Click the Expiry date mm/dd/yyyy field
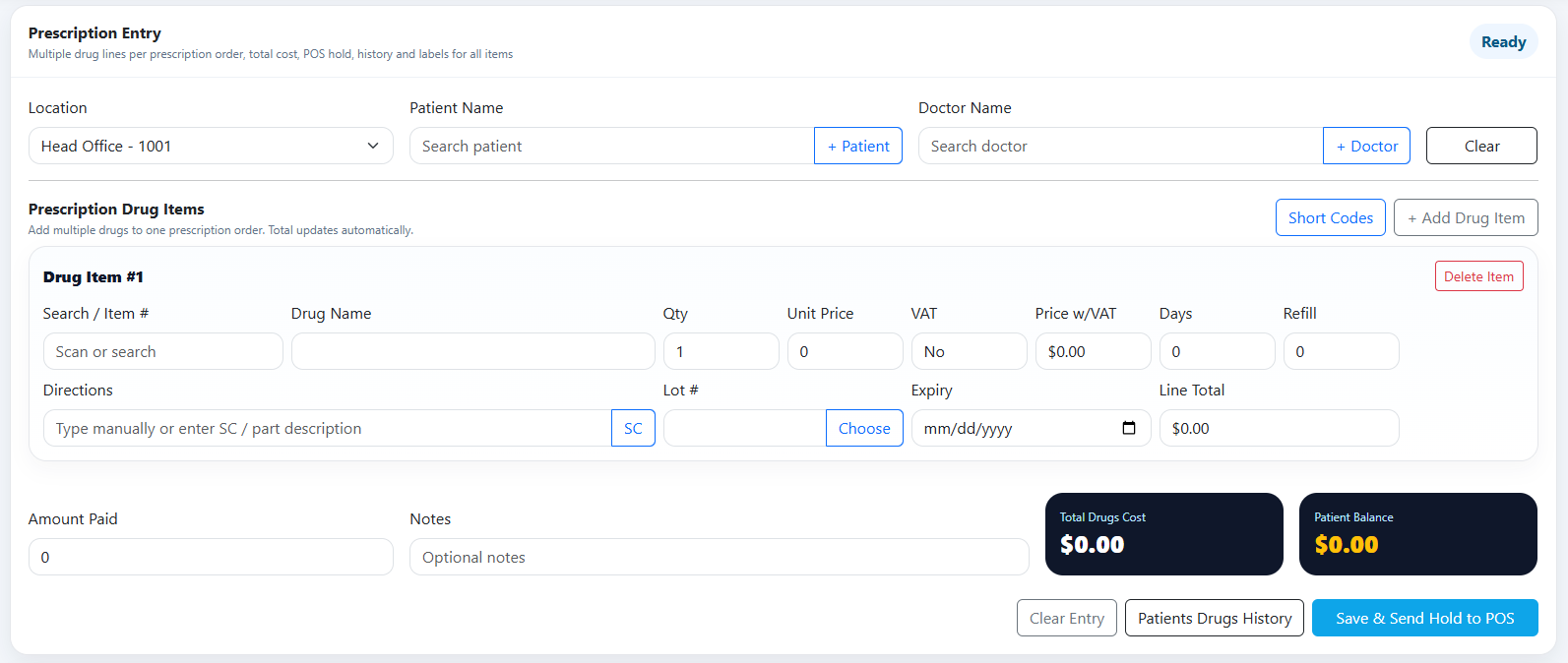This screenshot has height=663, width=1568. coord(1032,428)
